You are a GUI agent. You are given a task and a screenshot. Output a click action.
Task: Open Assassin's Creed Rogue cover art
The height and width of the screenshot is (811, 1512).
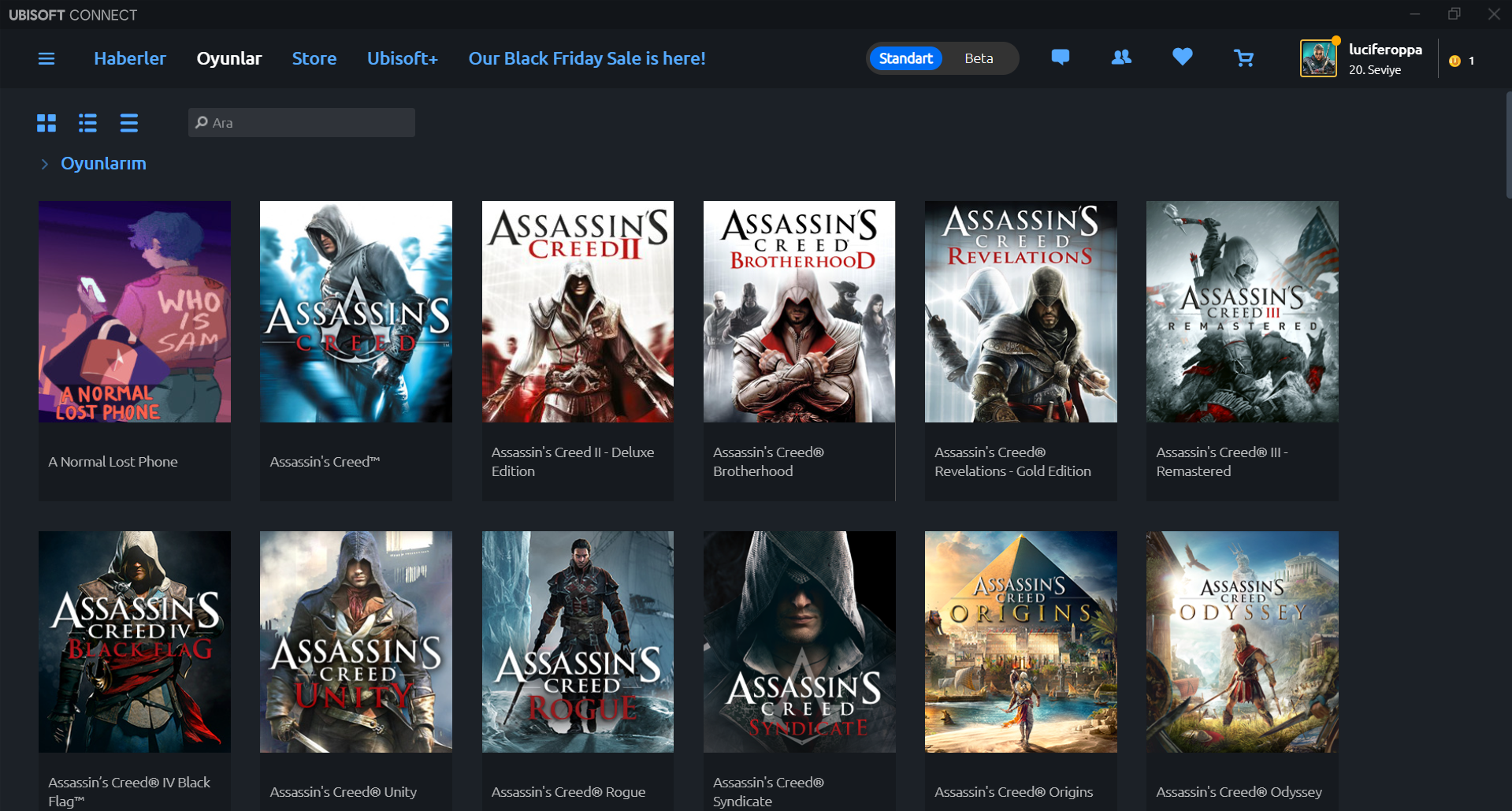[x=578, y=642]
